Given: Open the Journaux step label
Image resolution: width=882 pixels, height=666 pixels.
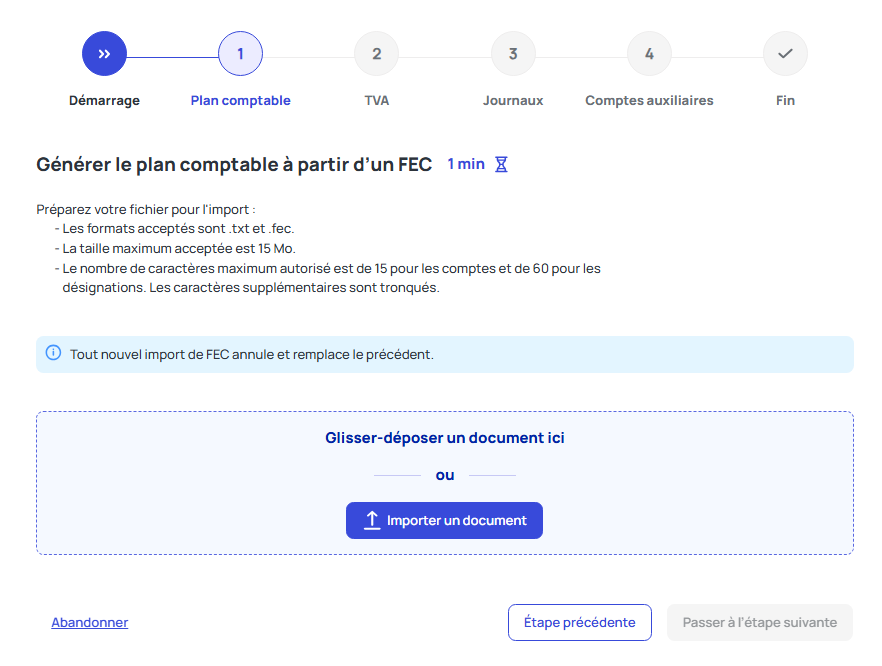Looking at the screenshot, I should (513, 100).
